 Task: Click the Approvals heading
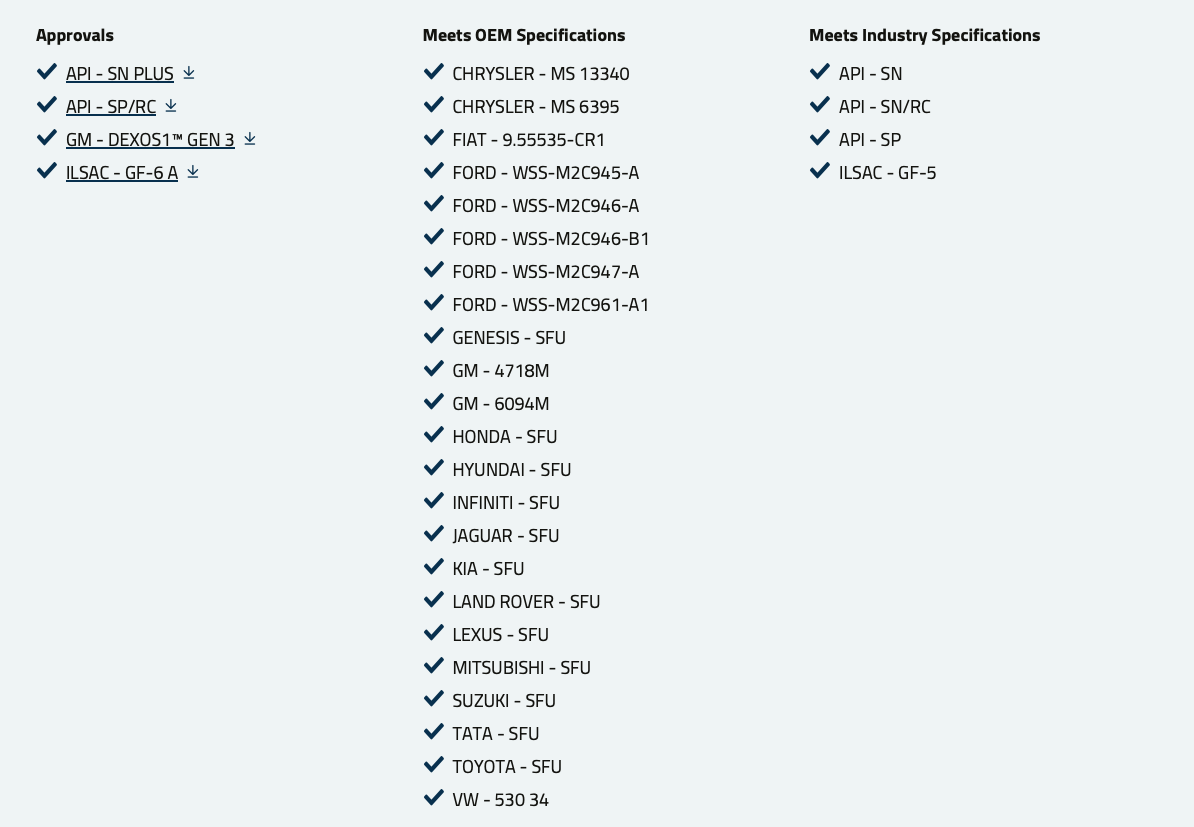pos(75,35)
